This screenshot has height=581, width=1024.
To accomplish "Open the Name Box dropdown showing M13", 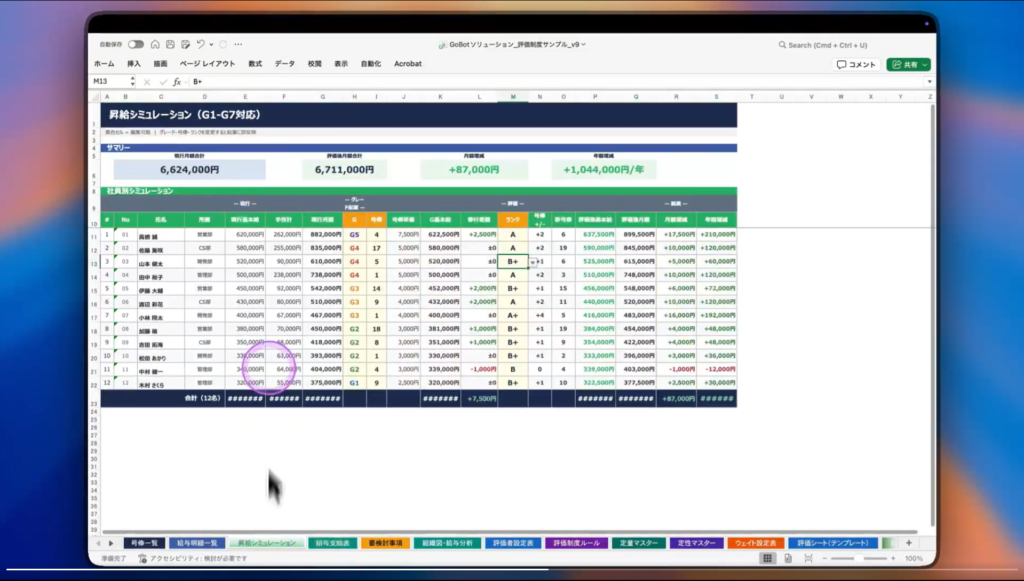I will click(x=131, y=81).
